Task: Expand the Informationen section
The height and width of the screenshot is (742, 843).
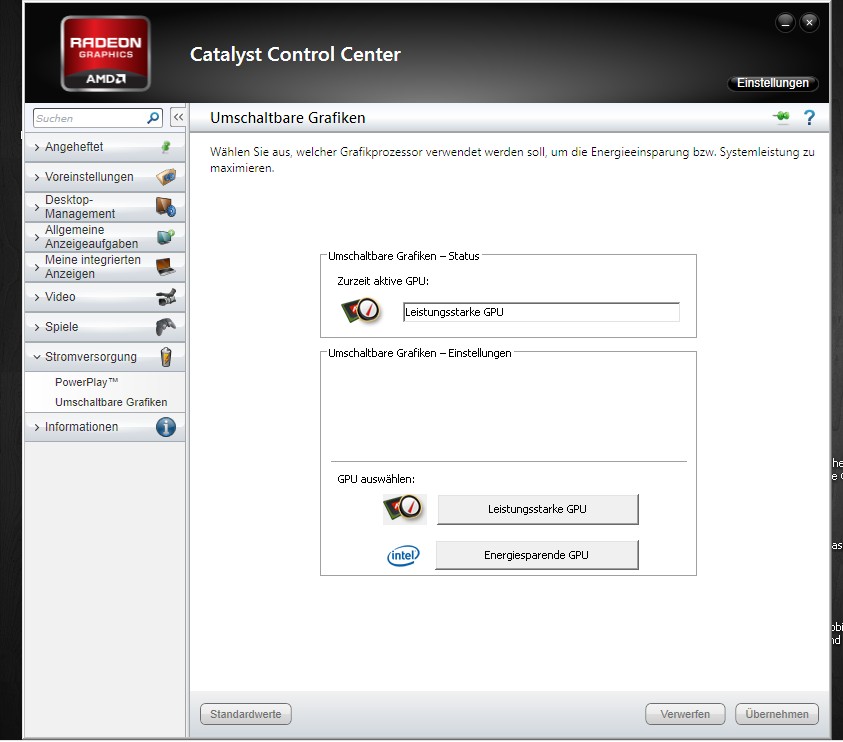Action: (105, 427)
